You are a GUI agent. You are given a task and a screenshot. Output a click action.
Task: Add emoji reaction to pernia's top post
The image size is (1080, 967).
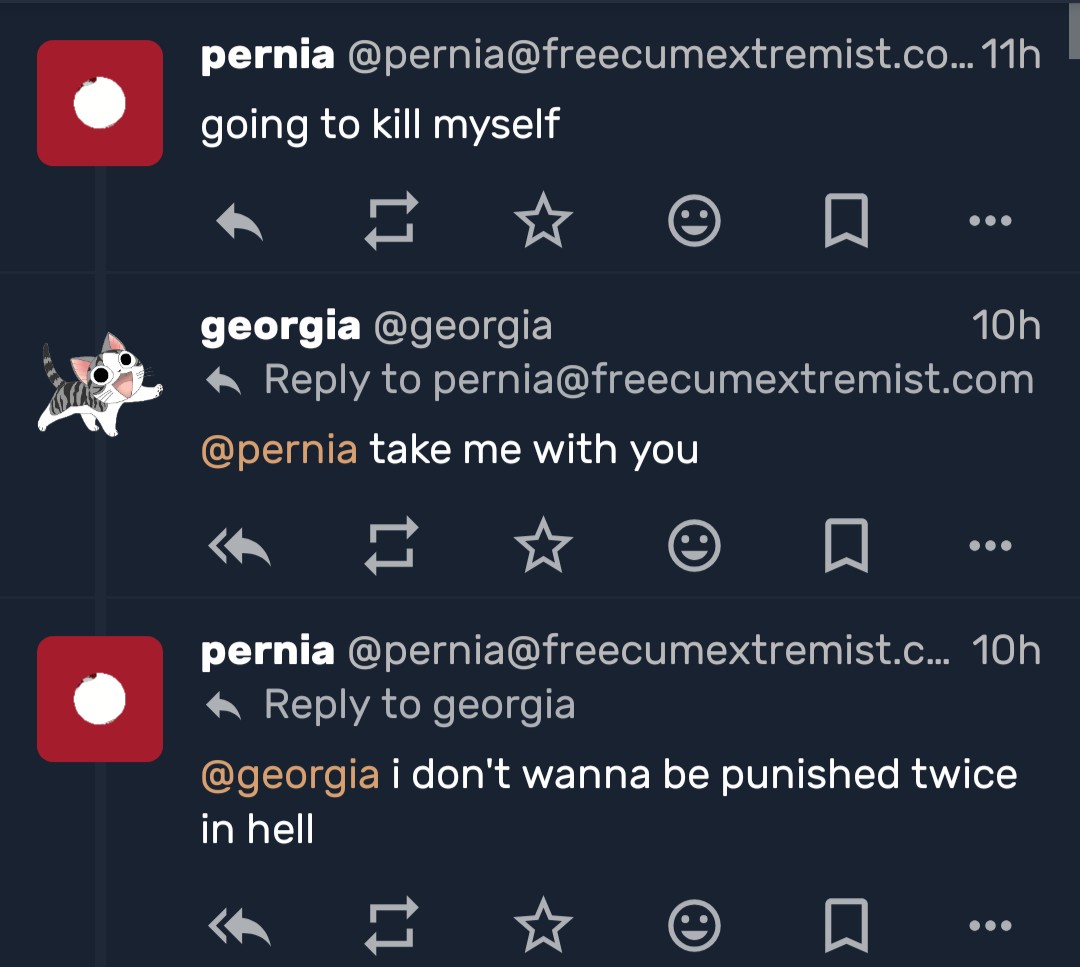[694, 221]
